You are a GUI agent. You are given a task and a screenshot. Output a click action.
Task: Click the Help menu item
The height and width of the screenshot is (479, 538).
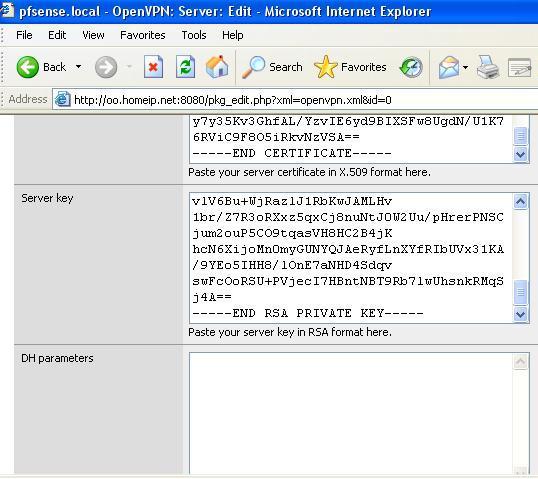pyautogui.click(x=233, y=35)
